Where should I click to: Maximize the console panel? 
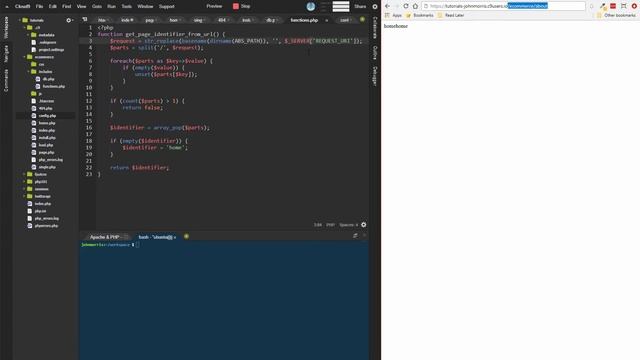pyautogui.click(x=355, y=236)
